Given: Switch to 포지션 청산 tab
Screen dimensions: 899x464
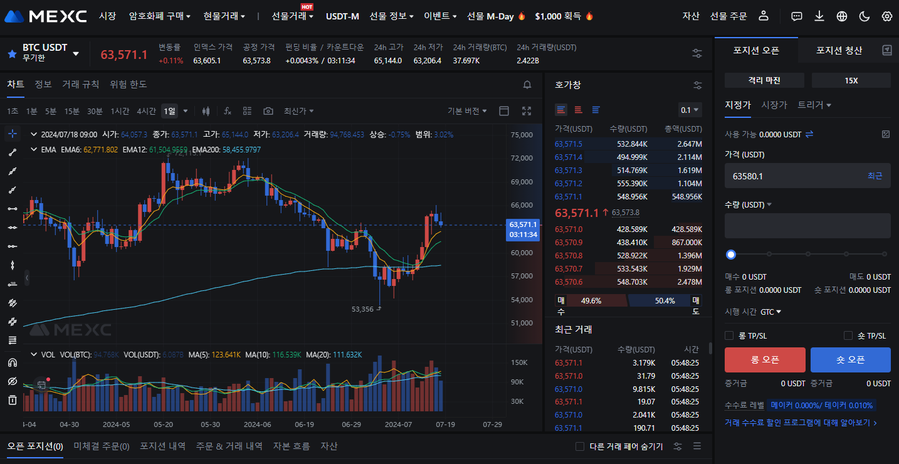Looking at the screenshot, I should pyautogui.click(x=839, y=50).
